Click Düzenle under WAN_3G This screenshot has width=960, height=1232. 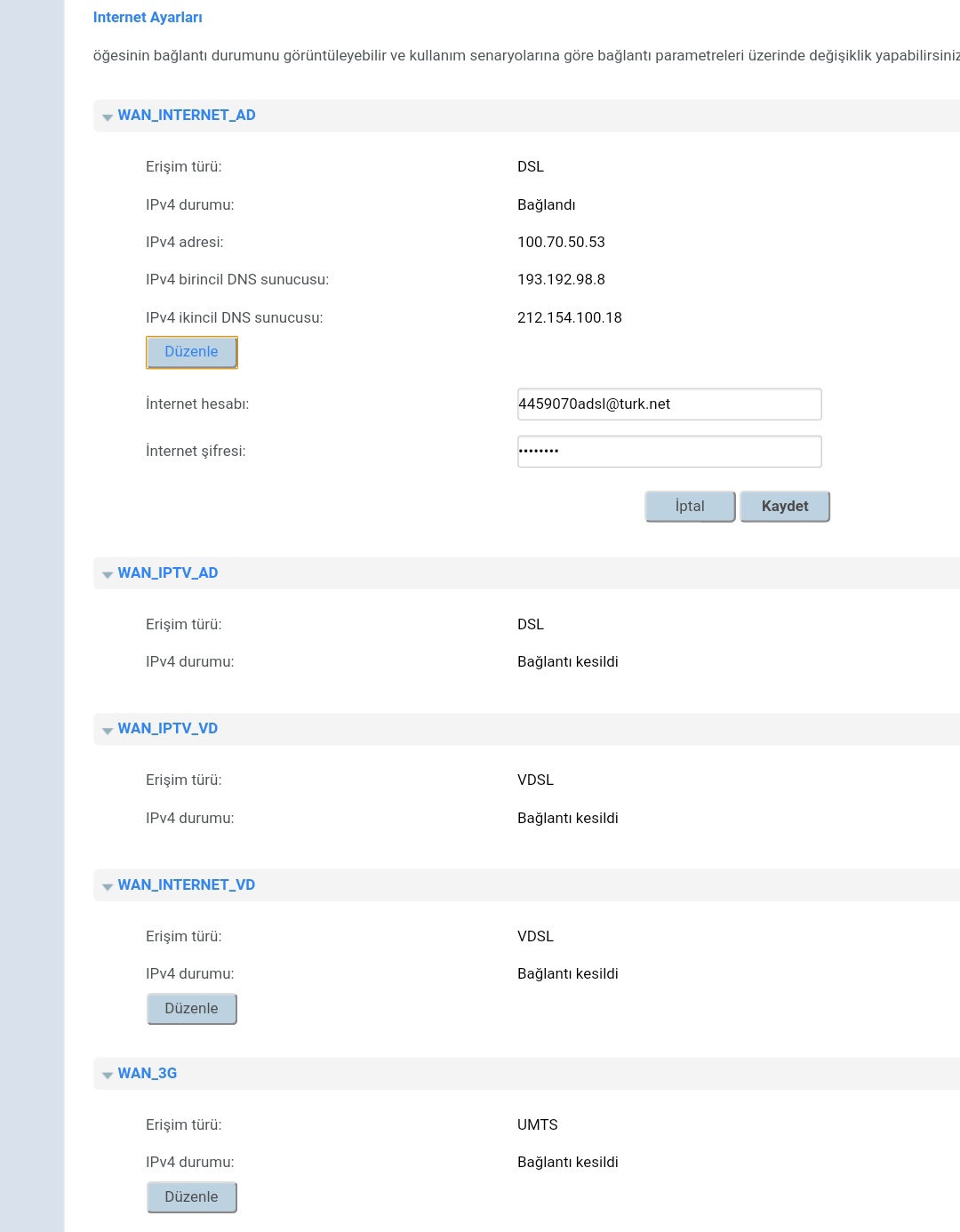click(192, 1197)
